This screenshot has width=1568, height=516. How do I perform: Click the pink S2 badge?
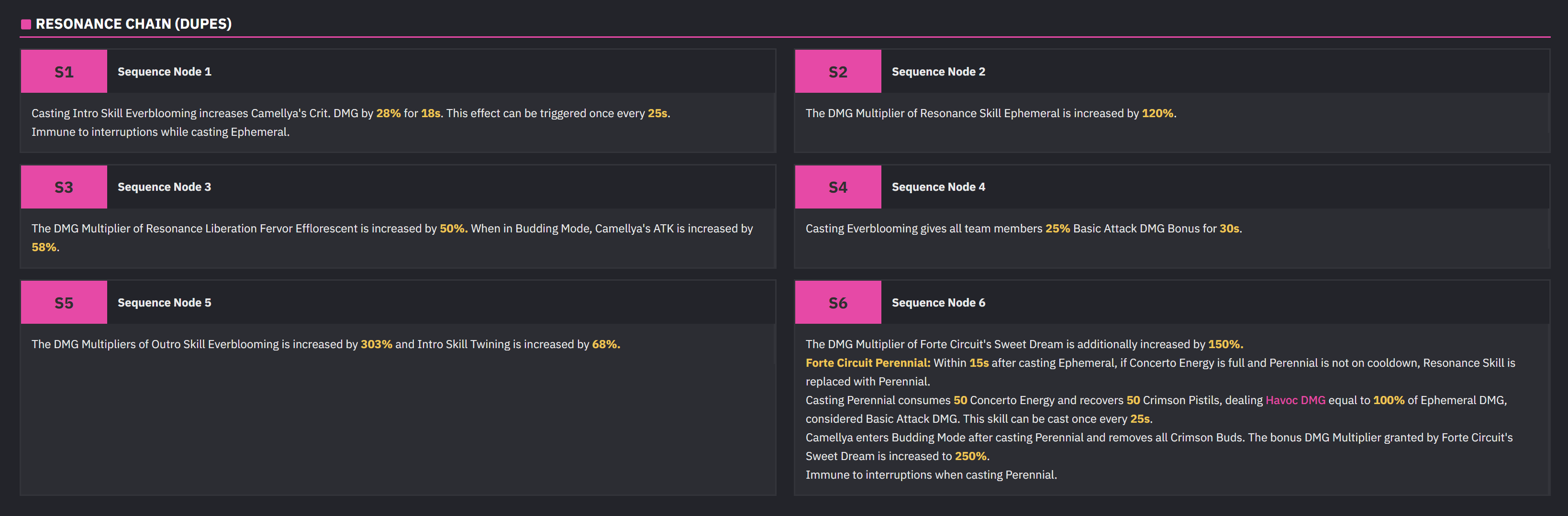[x=837, y=71]
